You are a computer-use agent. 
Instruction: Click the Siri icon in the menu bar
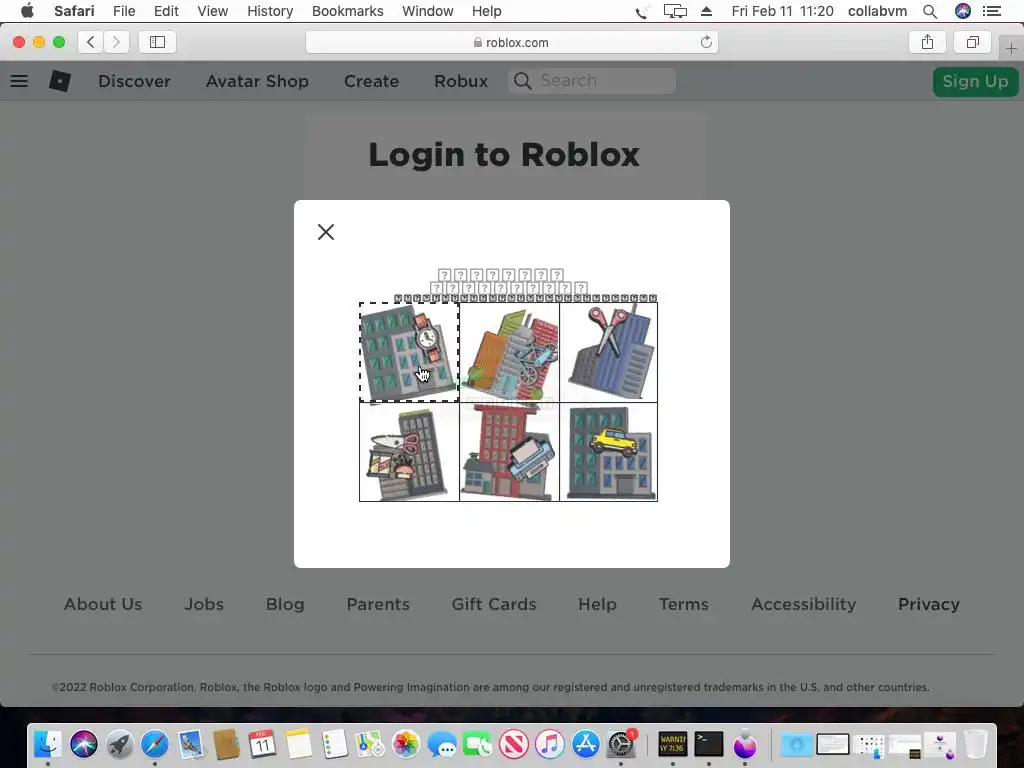tap(963, 11)
